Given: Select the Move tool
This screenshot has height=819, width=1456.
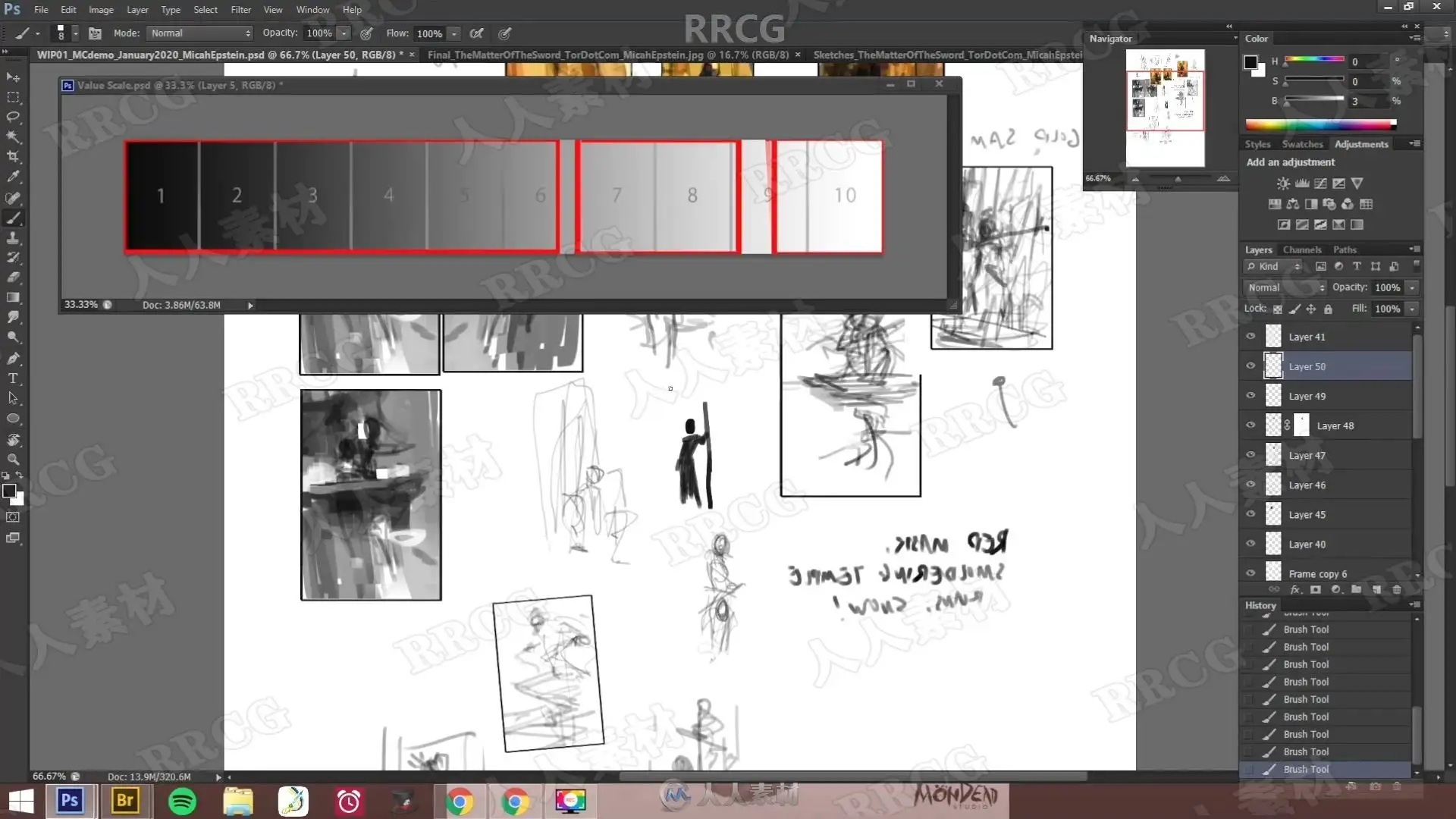Looking at the screenshot, I should [13, 77].
